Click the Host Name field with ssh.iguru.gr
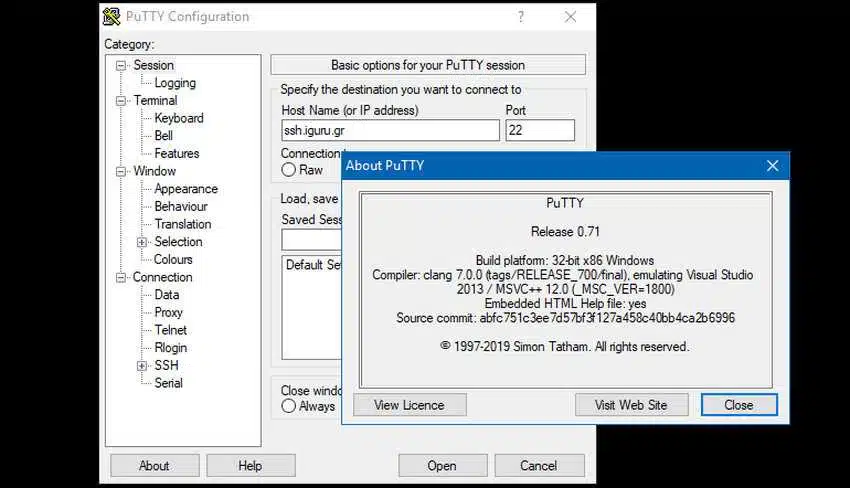Image resolution: width=850 pixels, height=488 pixels. click(390, 131)
